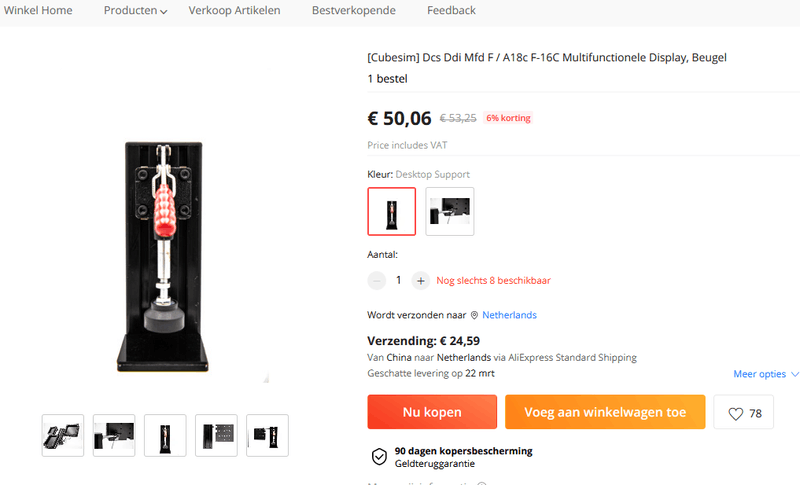Increase quantity with the plus button
The image size is (800, 485).
coord(420,280)
